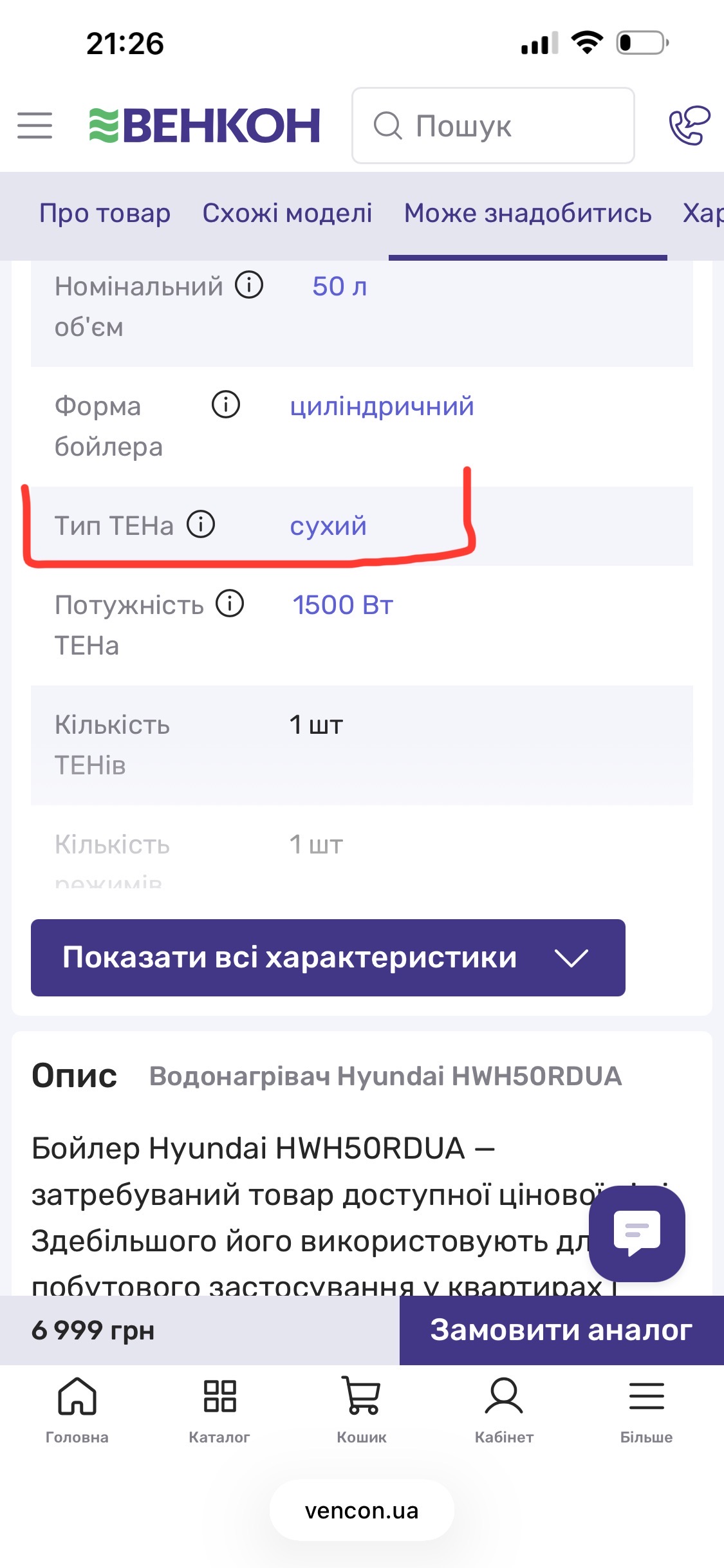
Task: Tap the phone call icon
Action: [x=689, y=126]
